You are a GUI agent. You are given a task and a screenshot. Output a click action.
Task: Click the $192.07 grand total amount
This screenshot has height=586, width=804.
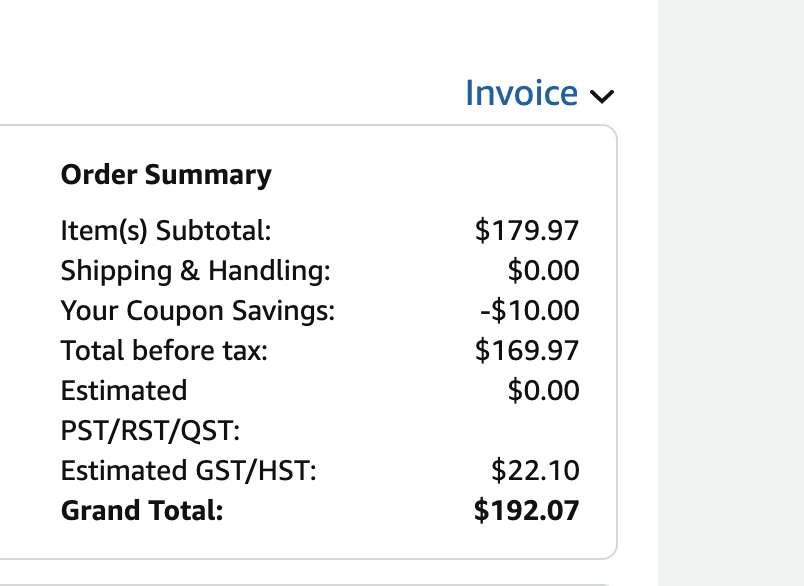point(527,511)
